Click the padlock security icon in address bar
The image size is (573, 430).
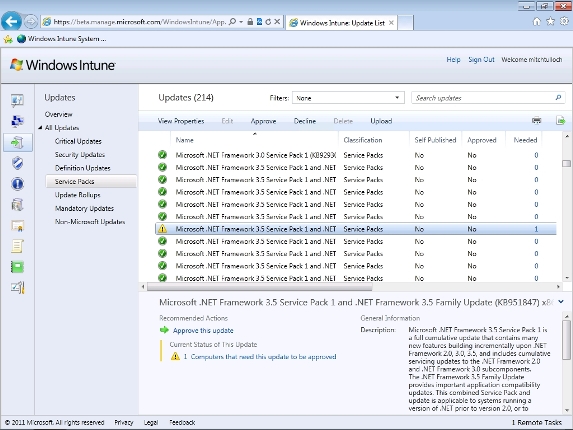pos(250,22)
